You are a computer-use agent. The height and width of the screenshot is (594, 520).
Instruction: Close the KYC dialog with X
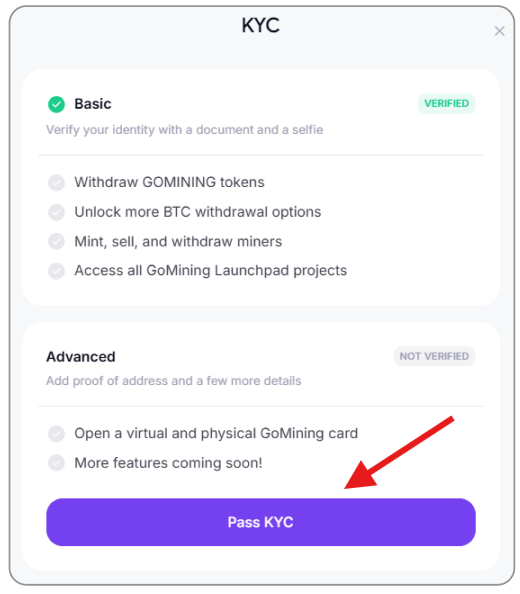coord(500,31)
